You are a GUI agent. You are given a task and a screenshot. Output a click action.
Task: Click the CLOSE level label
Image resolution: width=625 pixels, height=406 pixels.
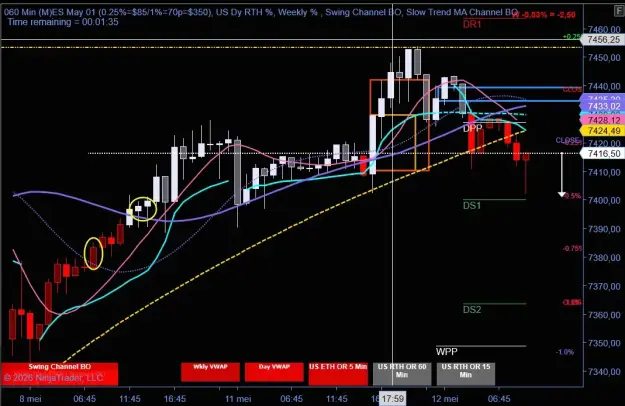tap(568, 140)
